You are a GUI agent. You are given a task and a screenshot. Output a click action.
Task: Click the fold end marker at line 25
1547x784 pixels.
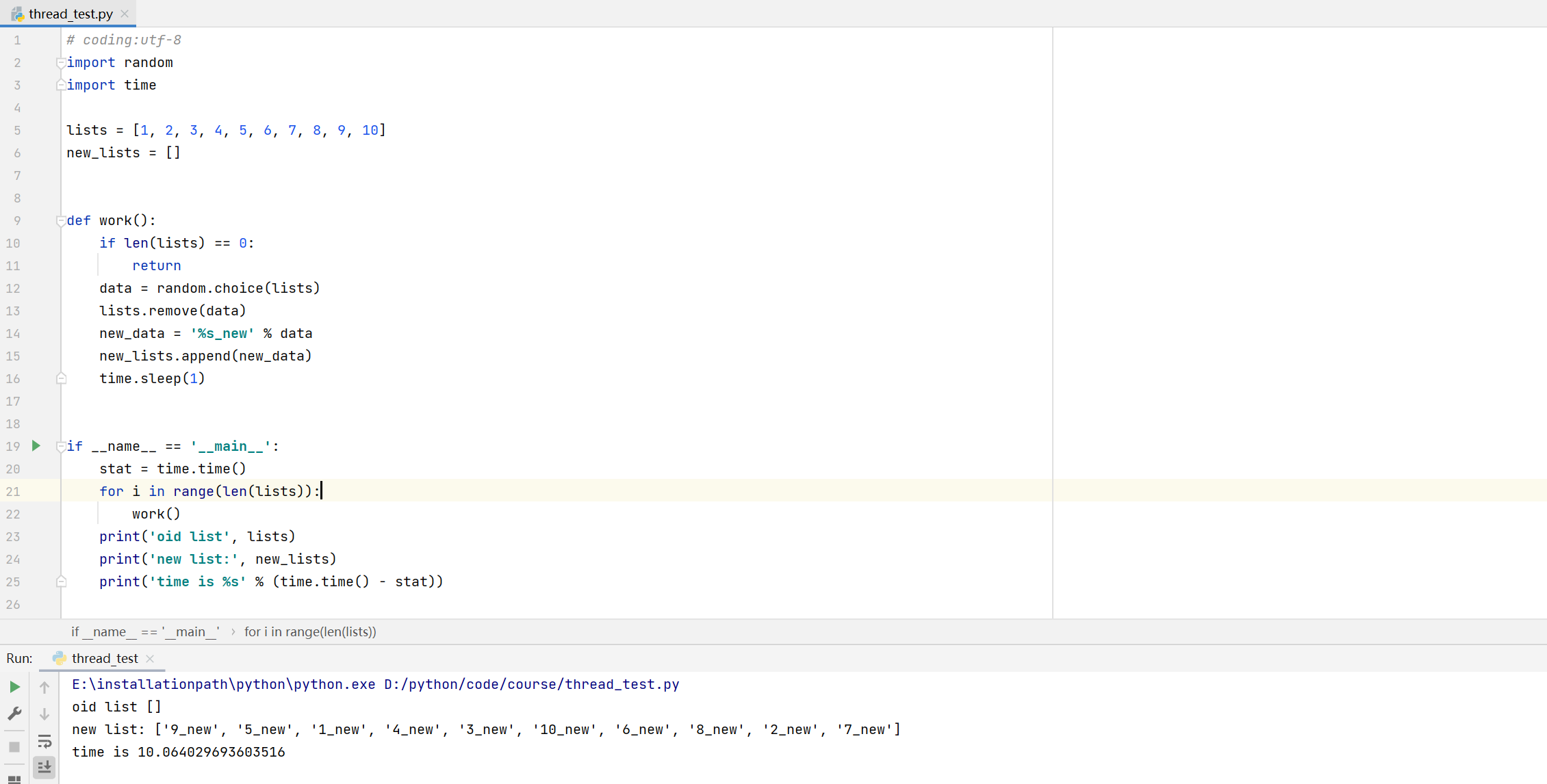[61, 582]
